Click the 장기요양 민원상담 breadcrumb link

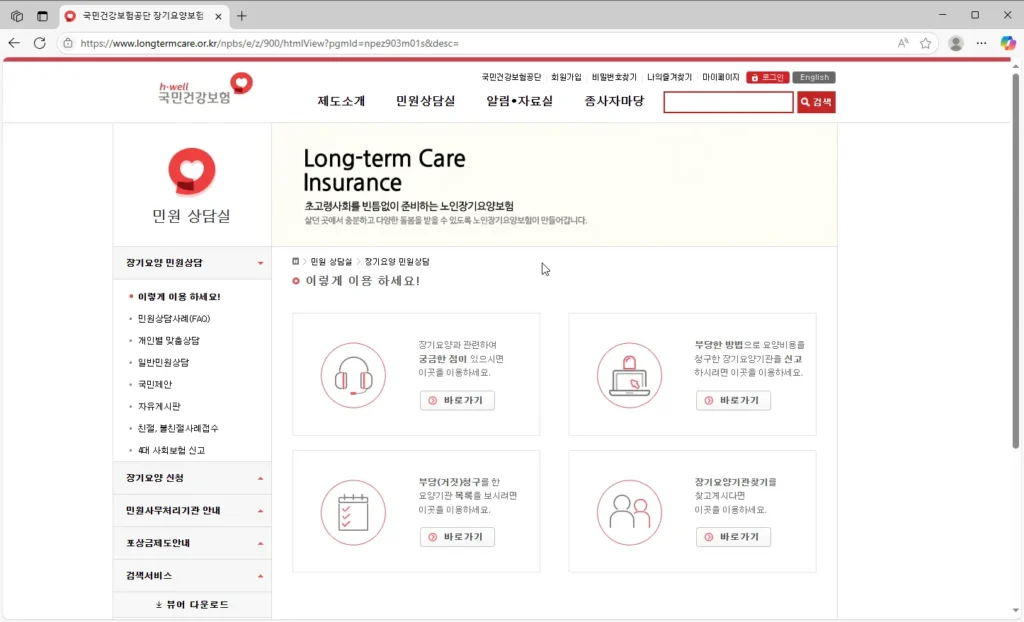point(396,261)
